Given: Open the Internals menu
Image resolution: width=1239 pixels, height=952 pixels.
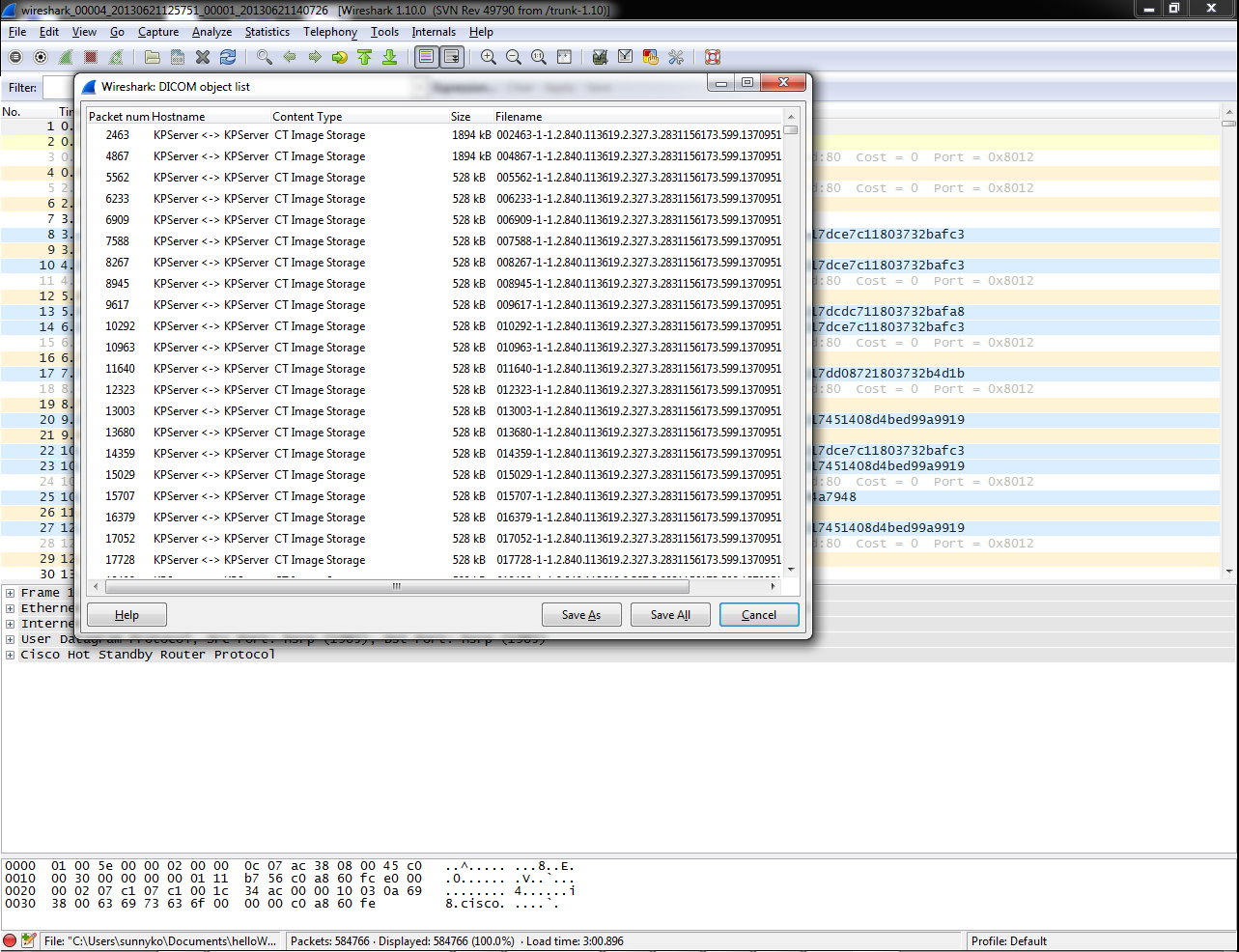Looking at the screenshot, I should [434, 32].
